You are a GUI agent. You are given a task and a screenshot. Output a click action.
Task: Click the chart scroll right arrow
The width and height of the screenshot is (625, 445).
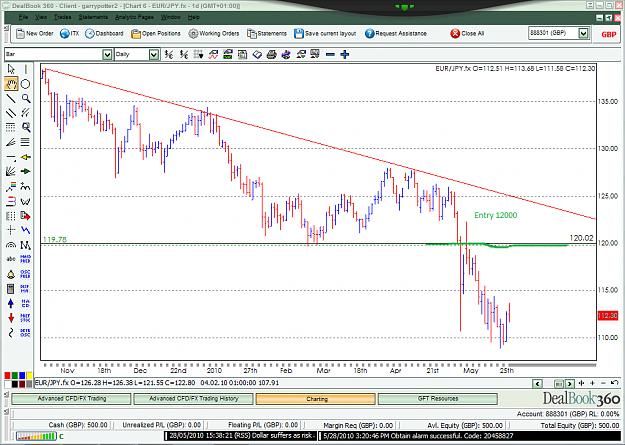[x=570, y=384]
